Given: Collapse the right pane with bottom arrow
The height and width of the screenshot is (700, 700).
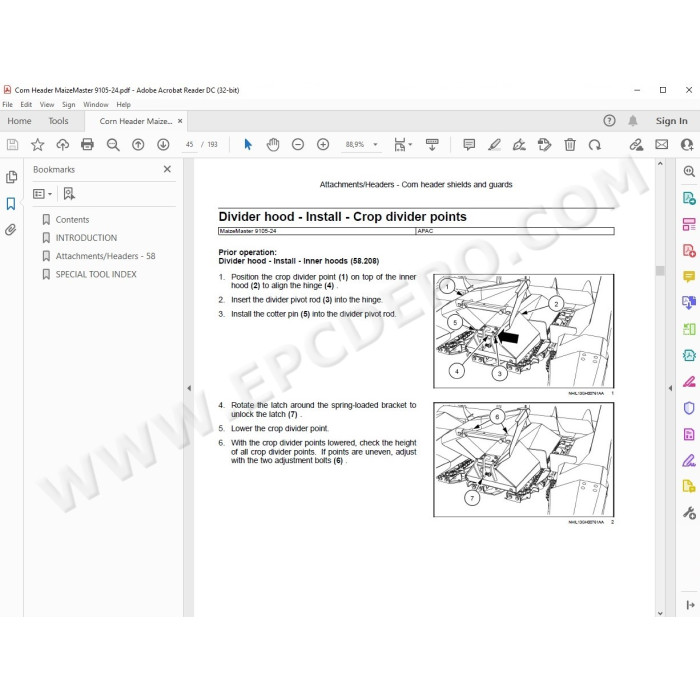Looking at the screenshot, I should click(690, 605).
